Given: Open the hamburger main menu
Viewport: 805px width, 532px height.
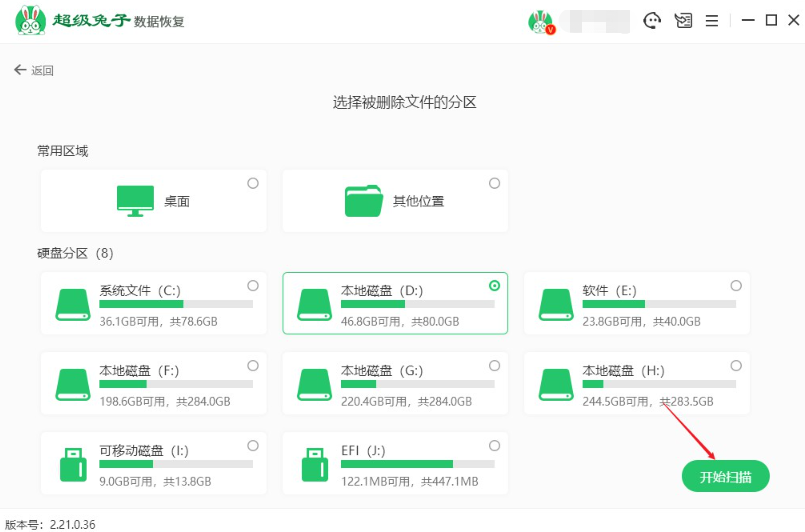Looking at the screenshot, I should (x=712, y=20).
